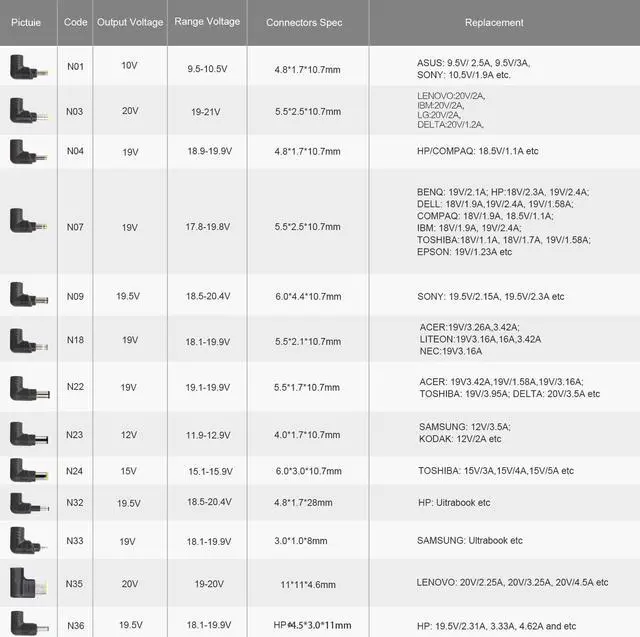
Task: Select the code cell "N09"
Action: coord(75,296)
